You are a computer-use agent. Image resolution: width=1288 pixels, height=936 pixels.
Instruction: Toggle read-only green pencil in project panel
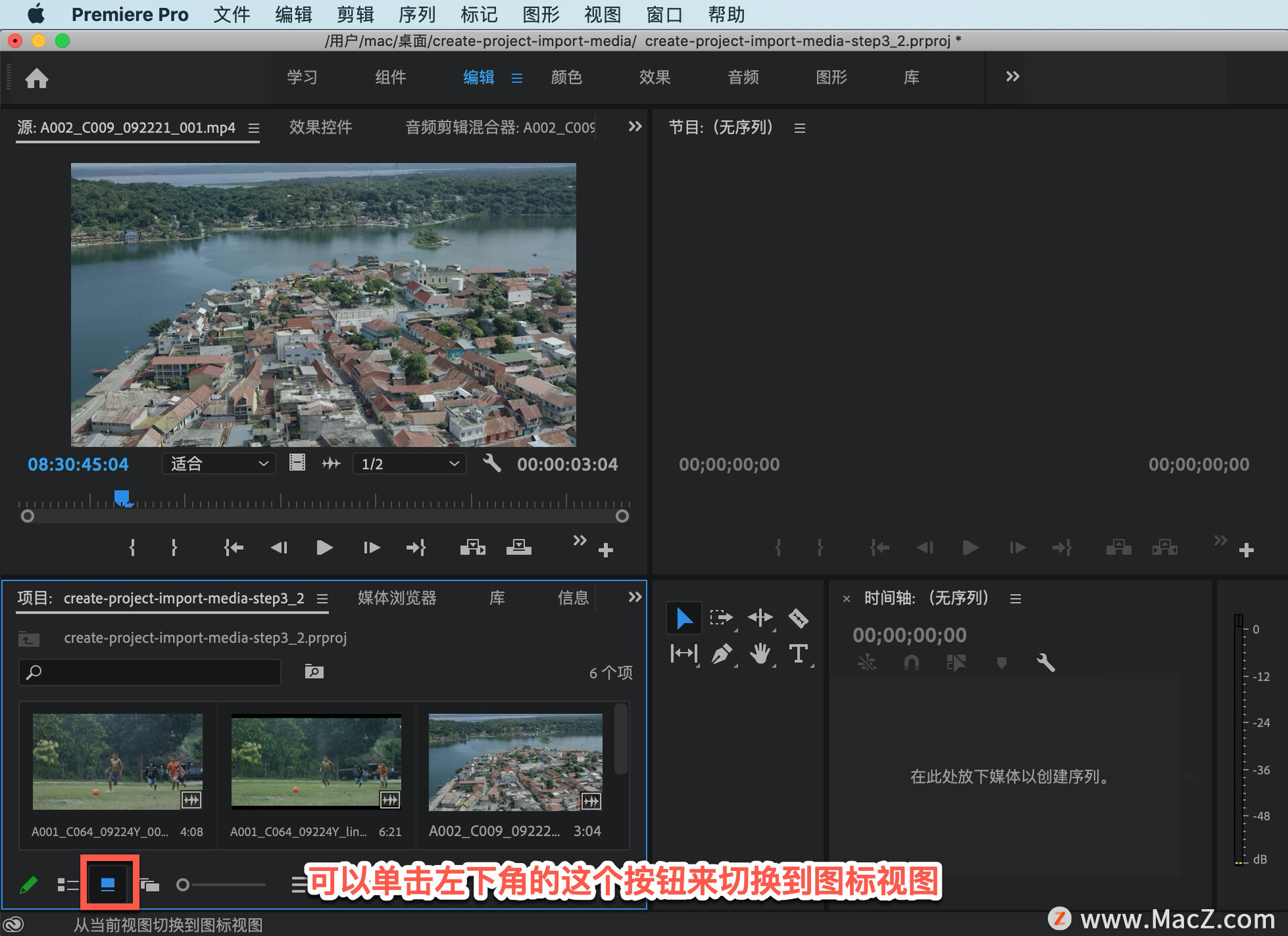click(29, 885)
